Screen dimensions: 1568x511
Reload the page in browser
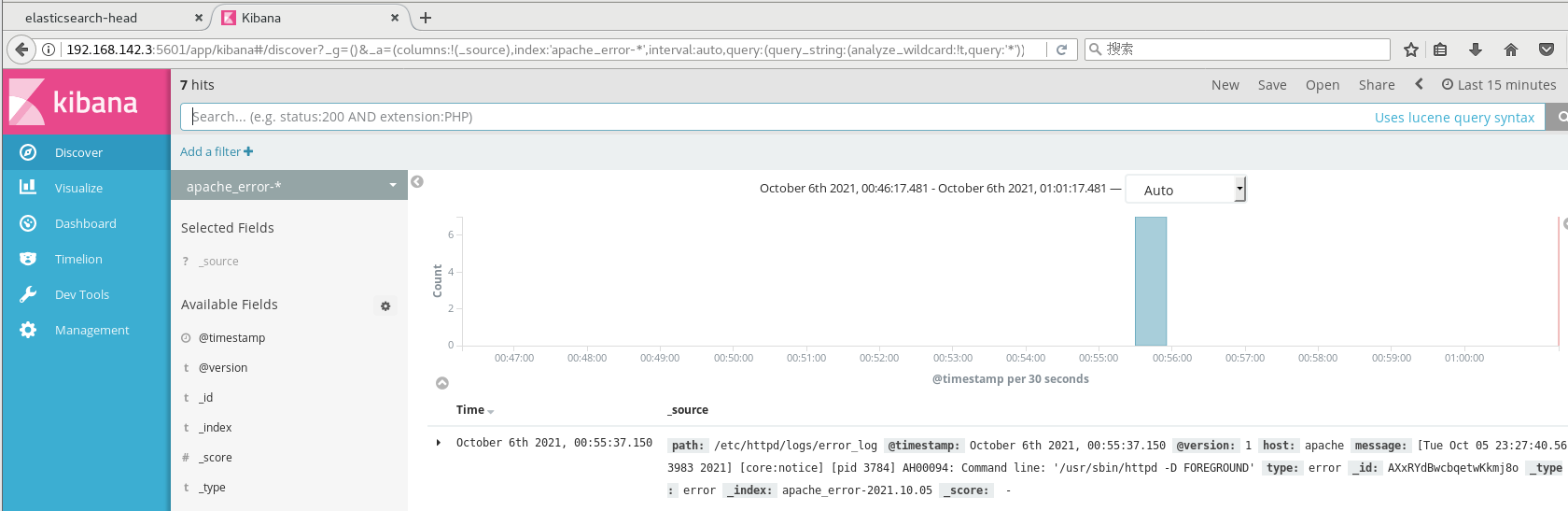pos(1061,50)
